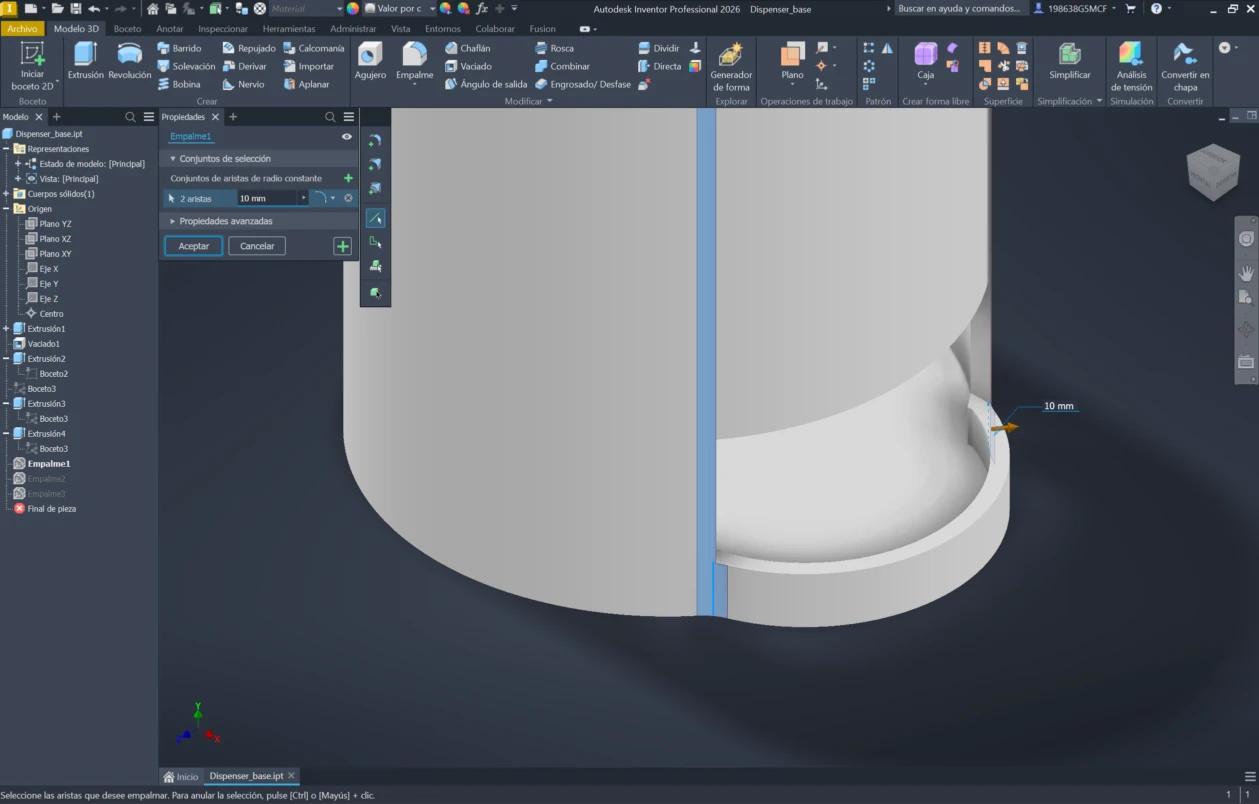Select the edge selection priority icon
This screenshot has width=1259, height=804.
point(375,217)
